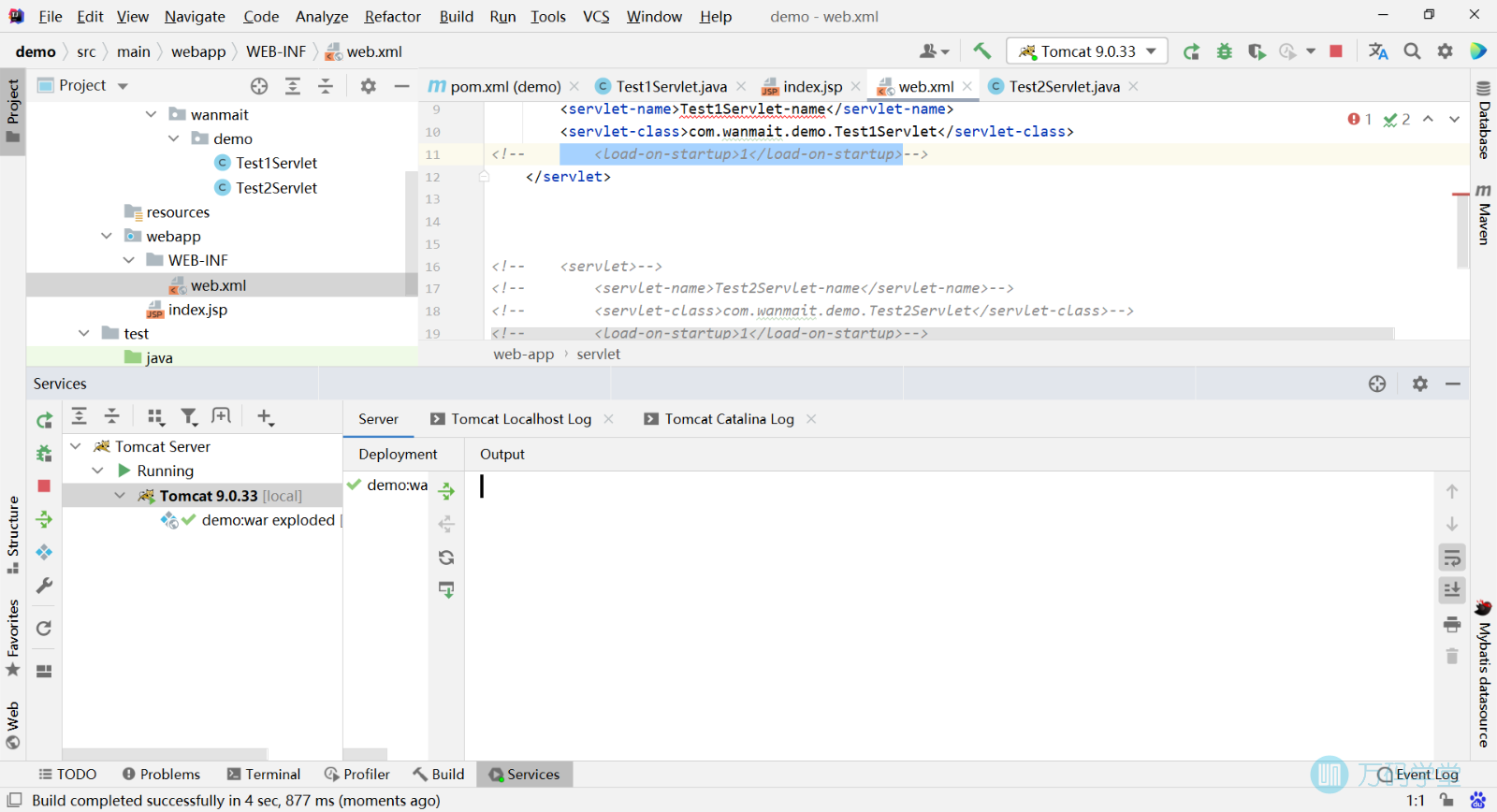Collapse the WEB-INF folder
Viewport: 1497px width, 812px height.
128,260
